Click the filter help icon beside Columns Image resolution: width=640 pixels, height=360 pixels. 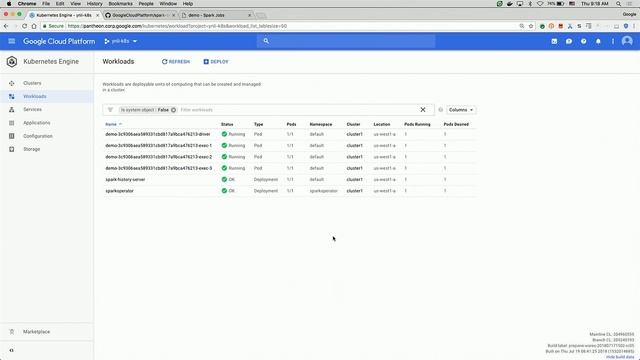[x=440, y=110]
